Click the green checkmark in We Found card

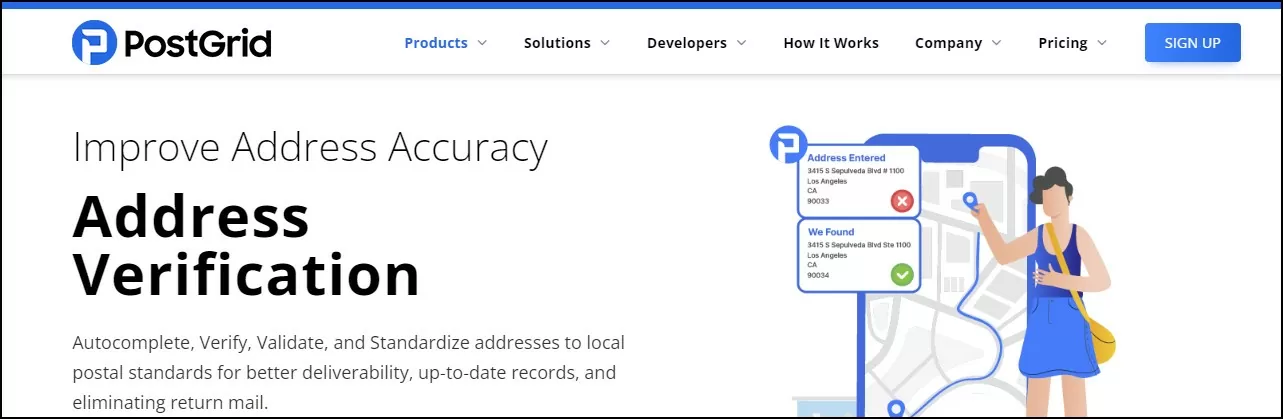902,274
